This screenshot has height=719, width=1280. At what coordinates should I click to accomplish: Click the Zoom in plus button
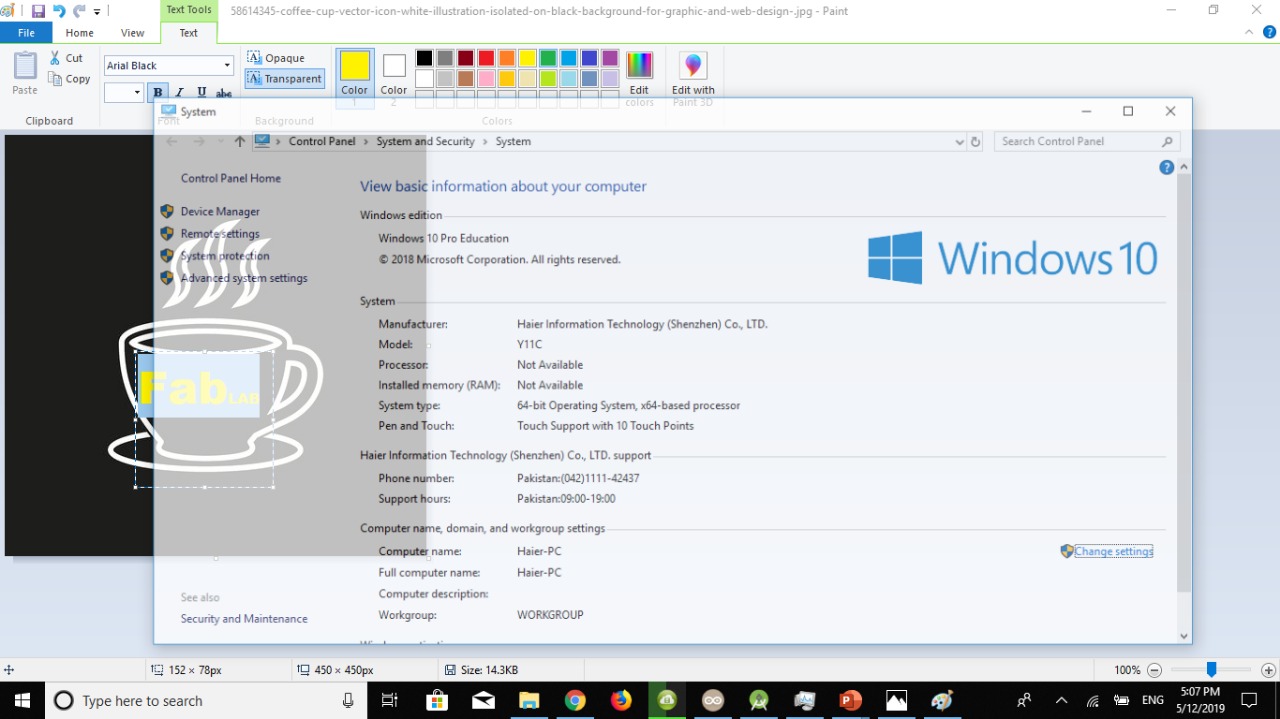1268,670
